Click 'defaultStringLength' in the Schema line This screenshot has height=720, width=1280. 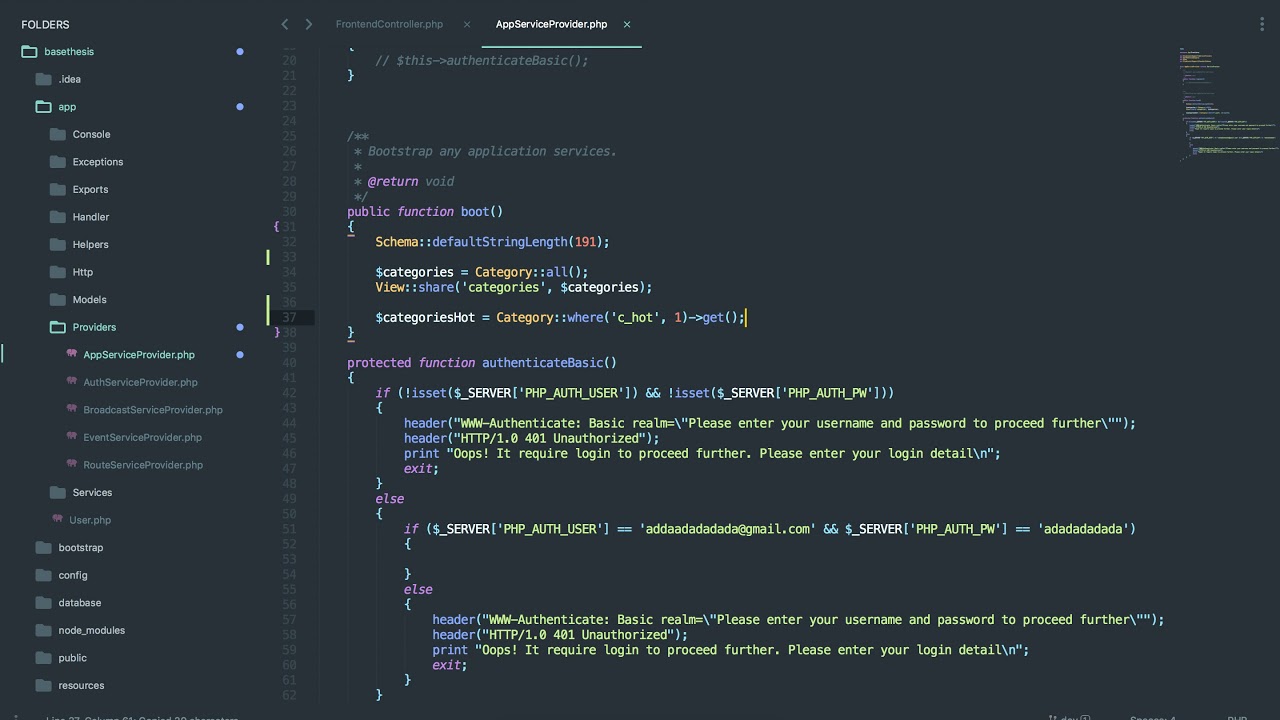tap(500, 242)
